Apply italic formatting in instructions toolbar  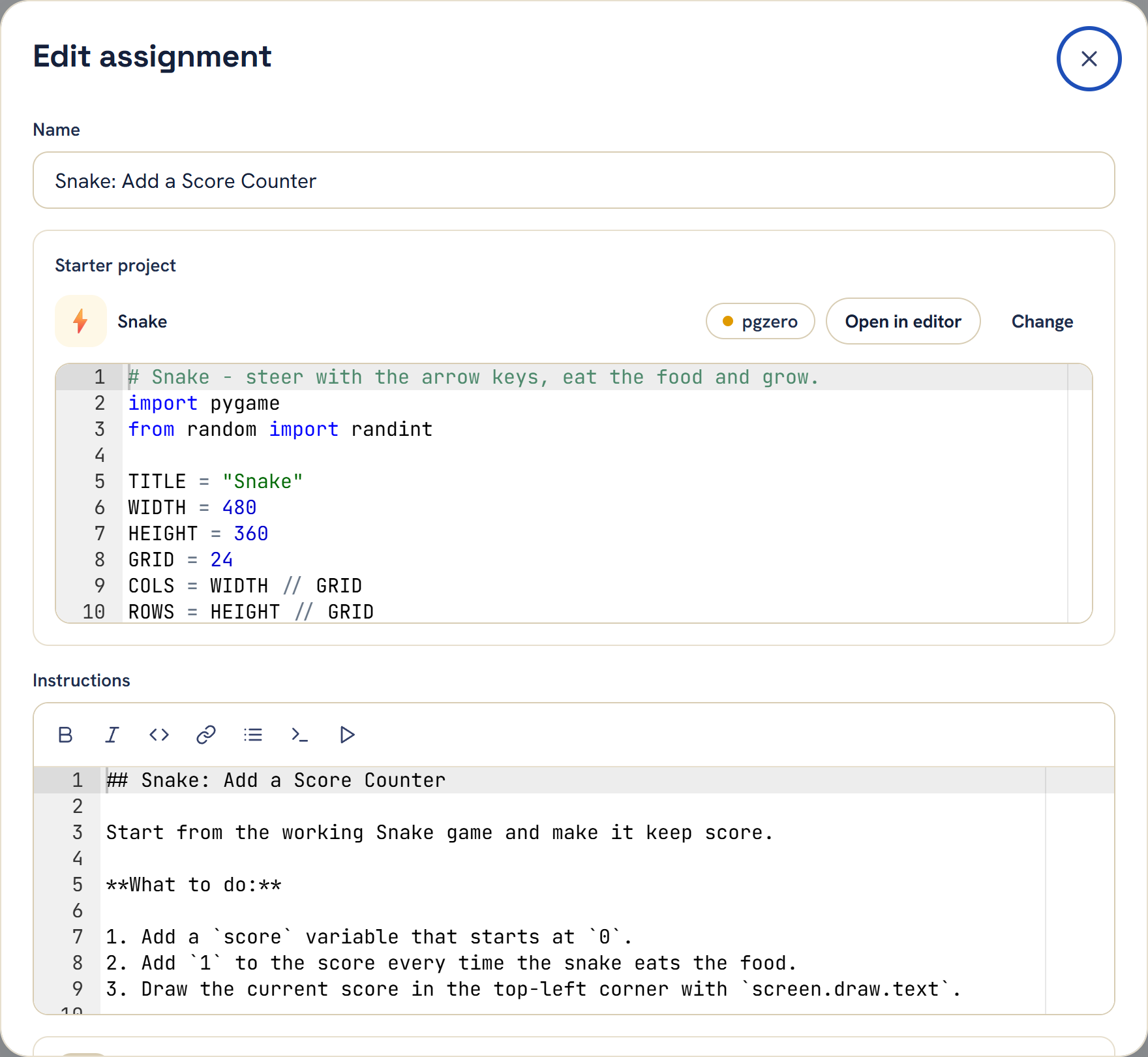(x=112, y=735)
